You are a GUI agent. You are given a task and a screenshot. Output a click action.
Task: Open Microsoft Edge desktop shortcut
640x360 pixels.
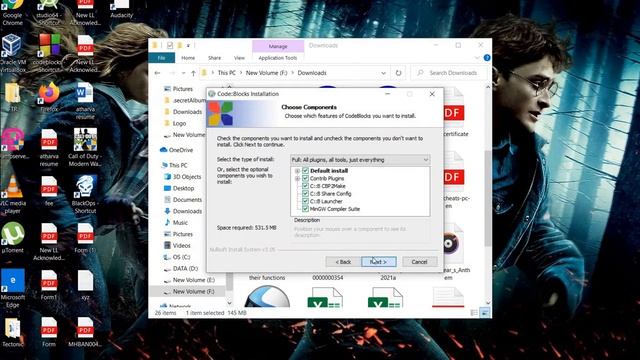(13, 289)
